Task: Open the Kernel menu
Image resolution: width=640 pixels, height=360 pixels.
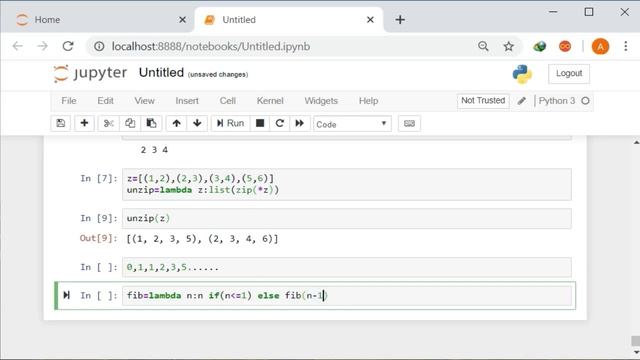Action: point(270,101)
